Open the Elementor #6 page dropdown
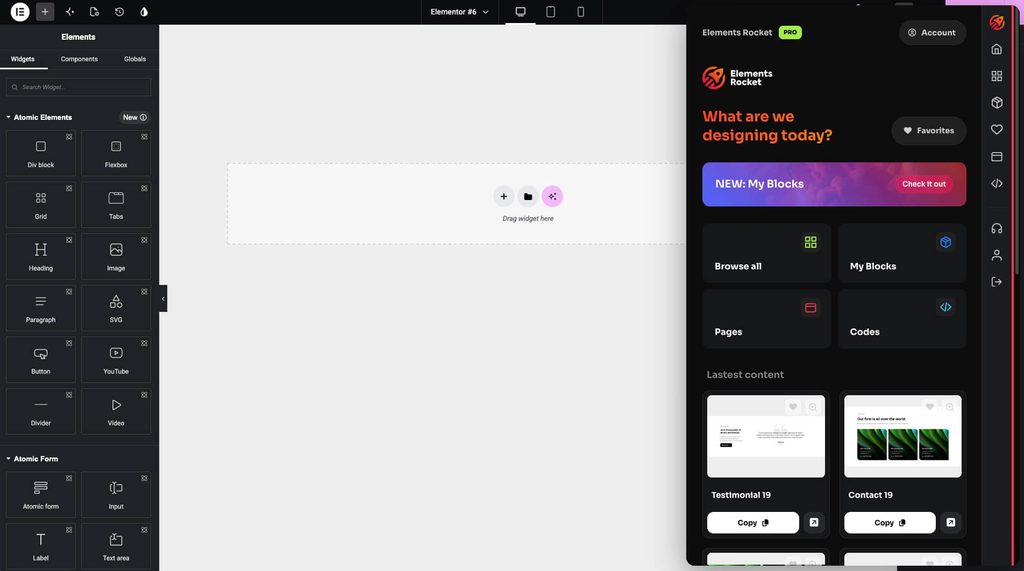The image size is (1024, 571). pos(459,12)
